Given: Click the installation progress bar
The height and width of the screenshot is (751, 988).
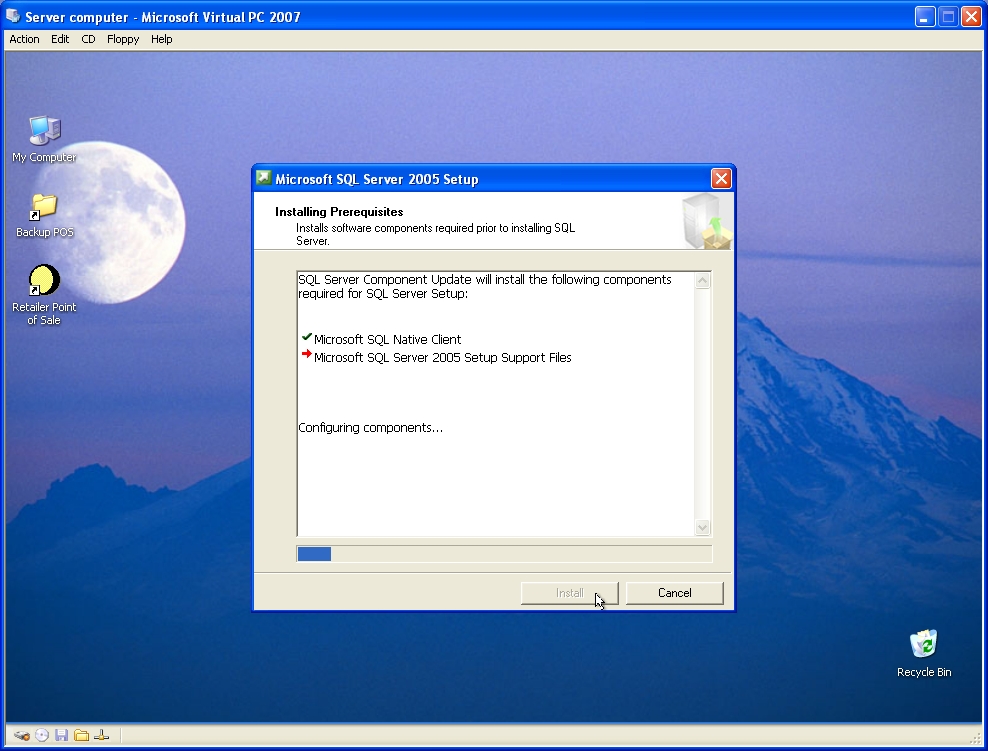Looking at the screenshot, I should click(x=504, y=554).
